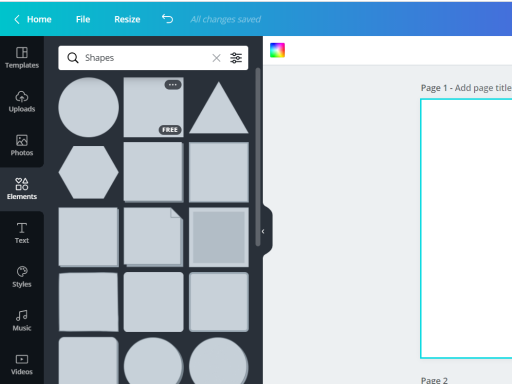This screenshot has height=384, width=512.
Task: Click the magnifier search icon
Action: point(73,58)
